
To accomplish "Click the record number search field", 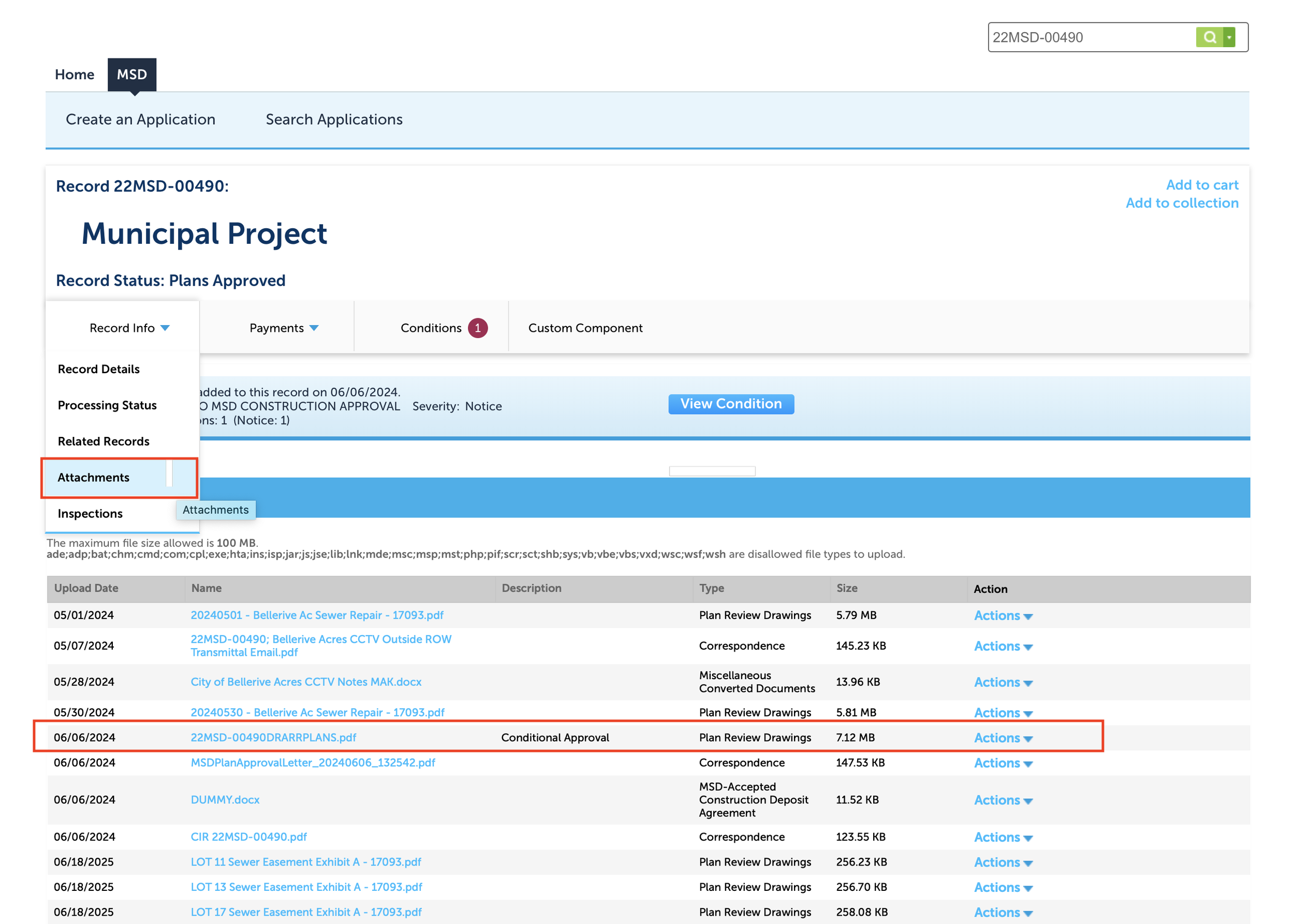I will pos(1089,38).
